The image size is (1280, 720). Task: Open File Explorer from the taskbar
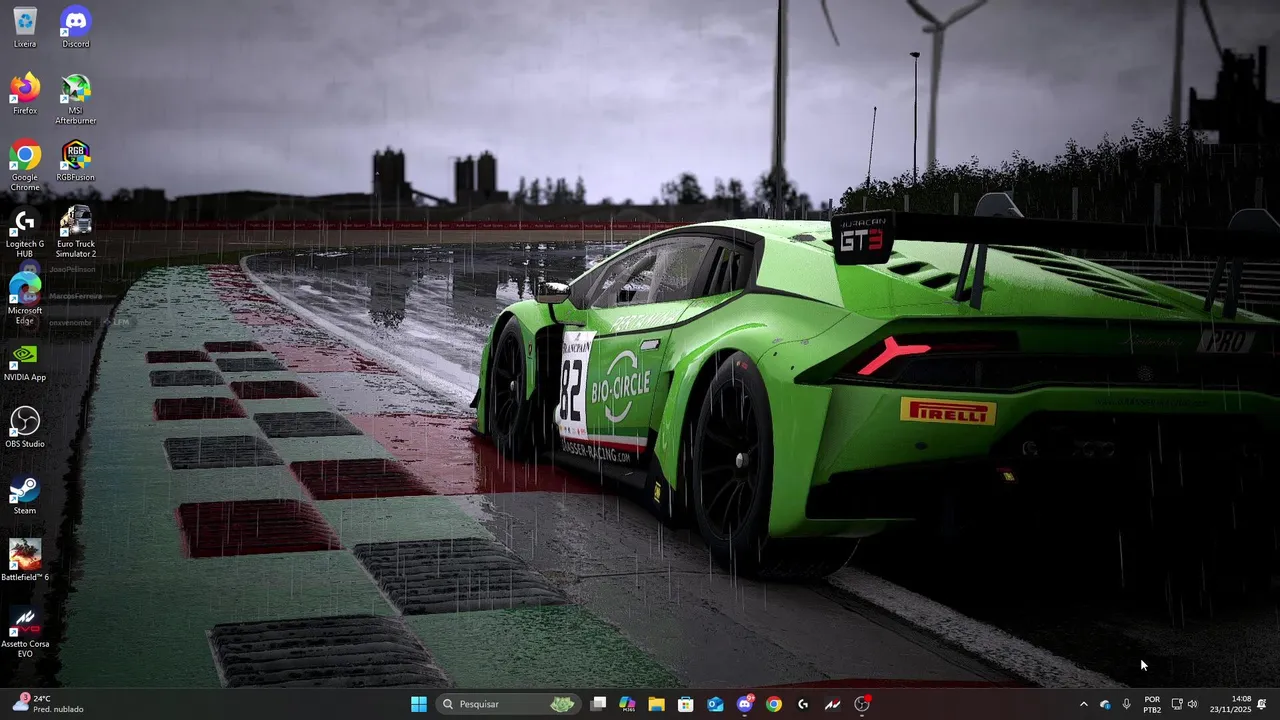point(656,704)
